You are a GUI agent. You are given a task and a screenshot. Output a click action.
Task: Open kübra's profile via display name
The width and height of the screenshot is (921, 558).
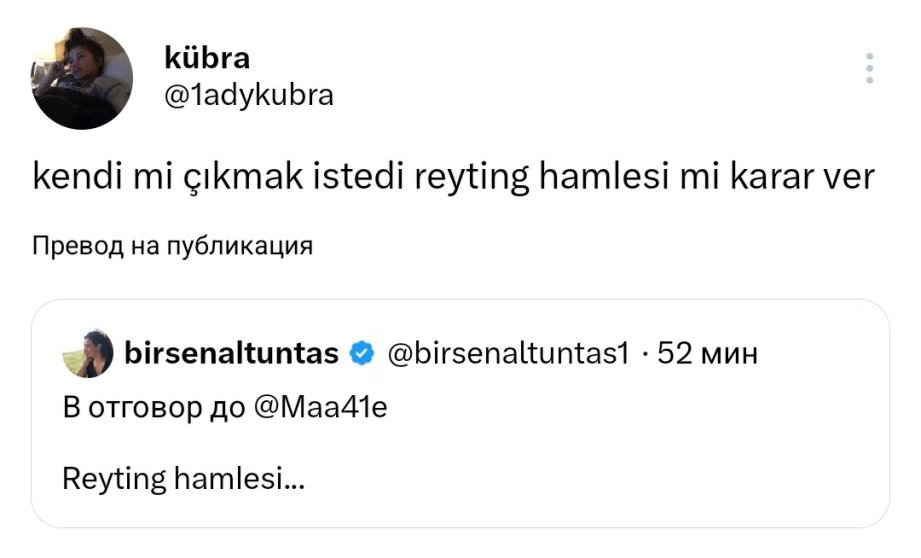(206, 58)
